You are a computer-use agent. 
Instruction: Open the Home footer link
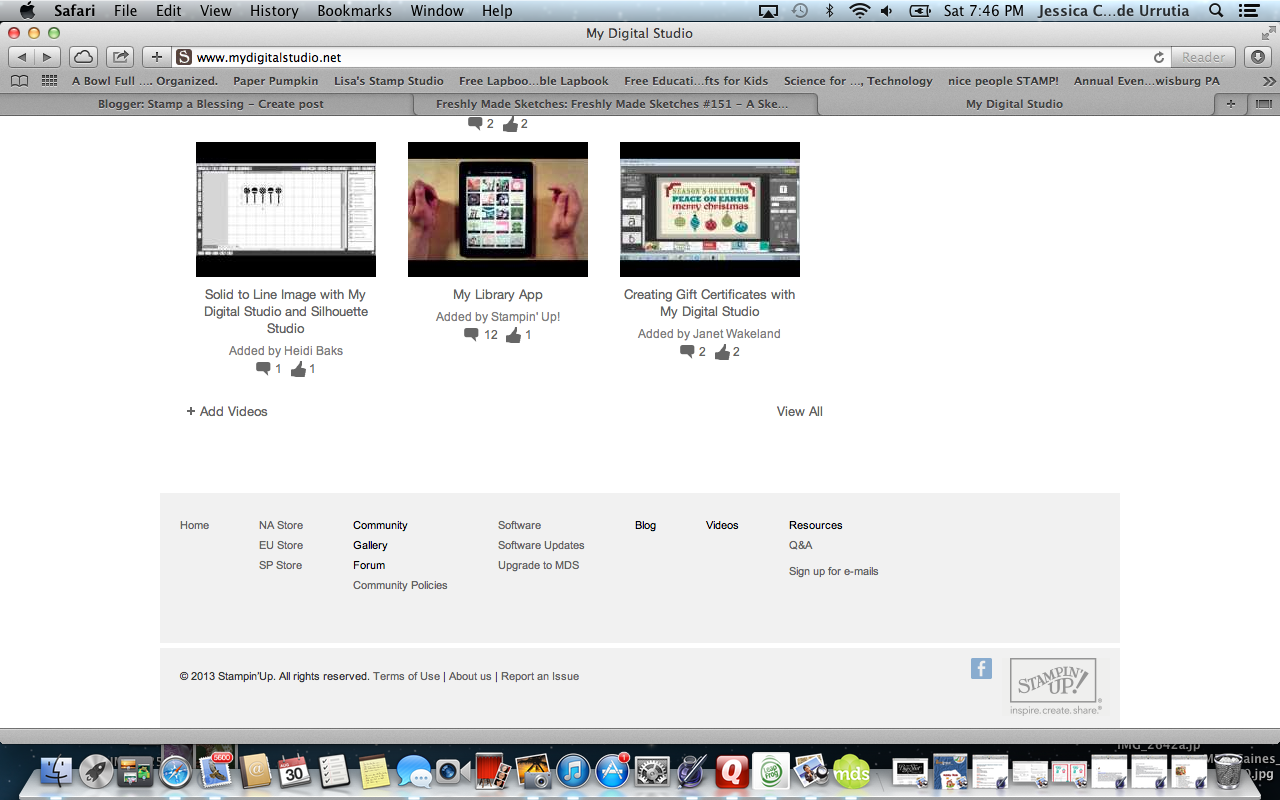pos(195,525)
